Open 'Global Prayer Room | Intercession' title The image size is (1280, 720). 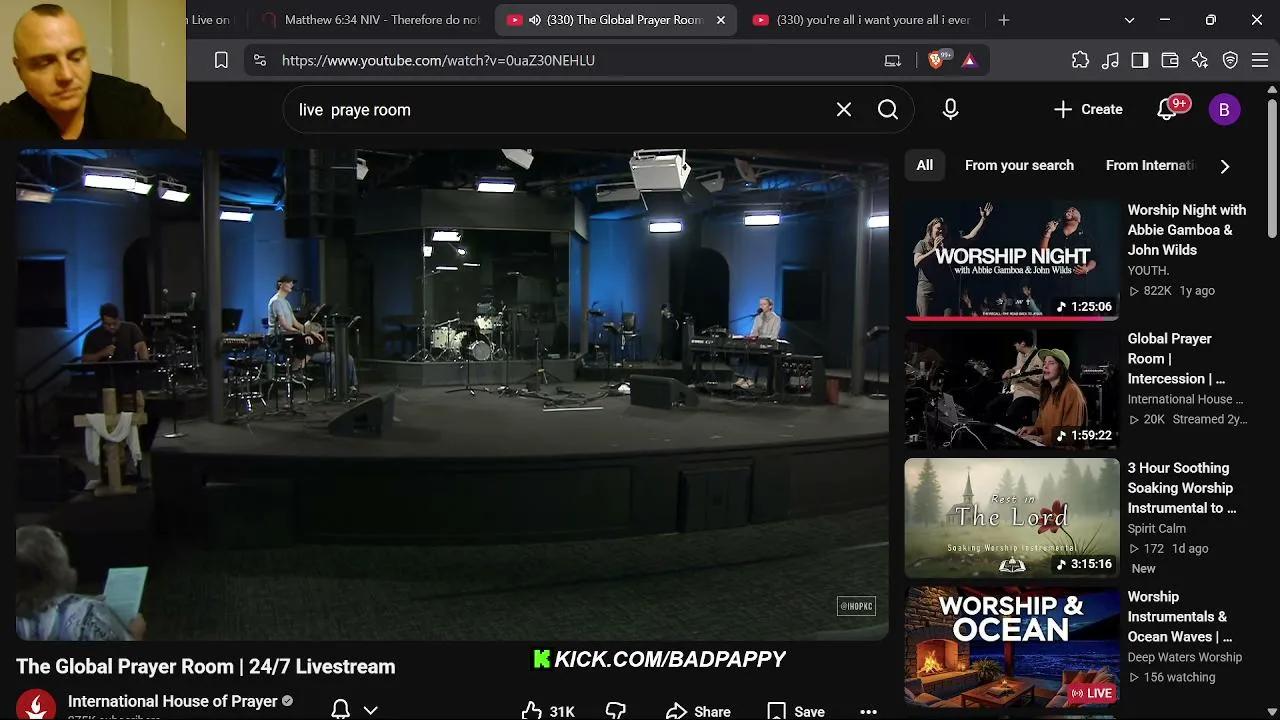[x=1176, y=359]
